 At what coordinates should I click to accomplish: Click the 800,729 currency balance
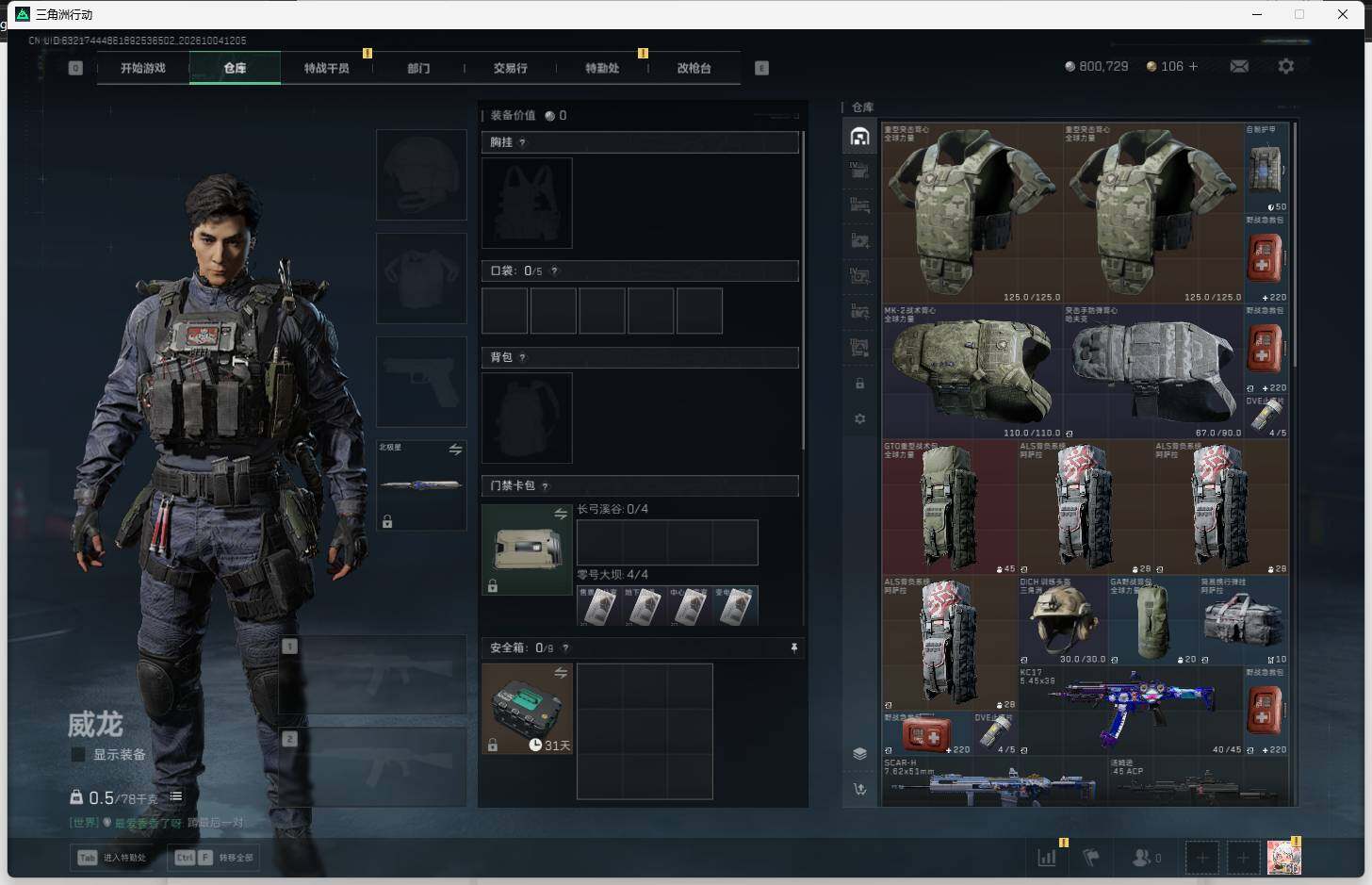(1096, 66)
